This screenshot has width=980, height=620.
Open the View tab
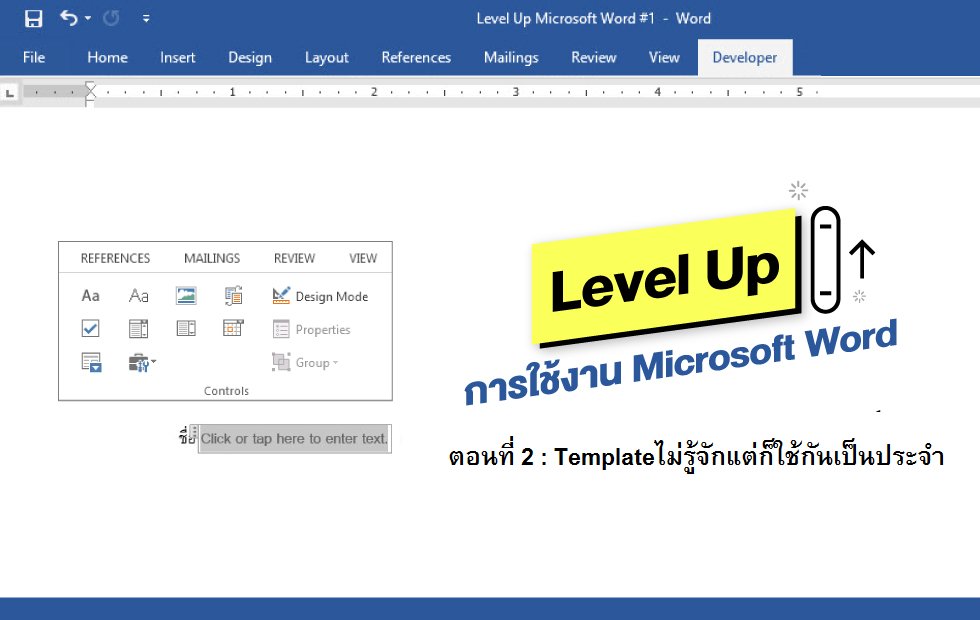[x=664, y=58]
